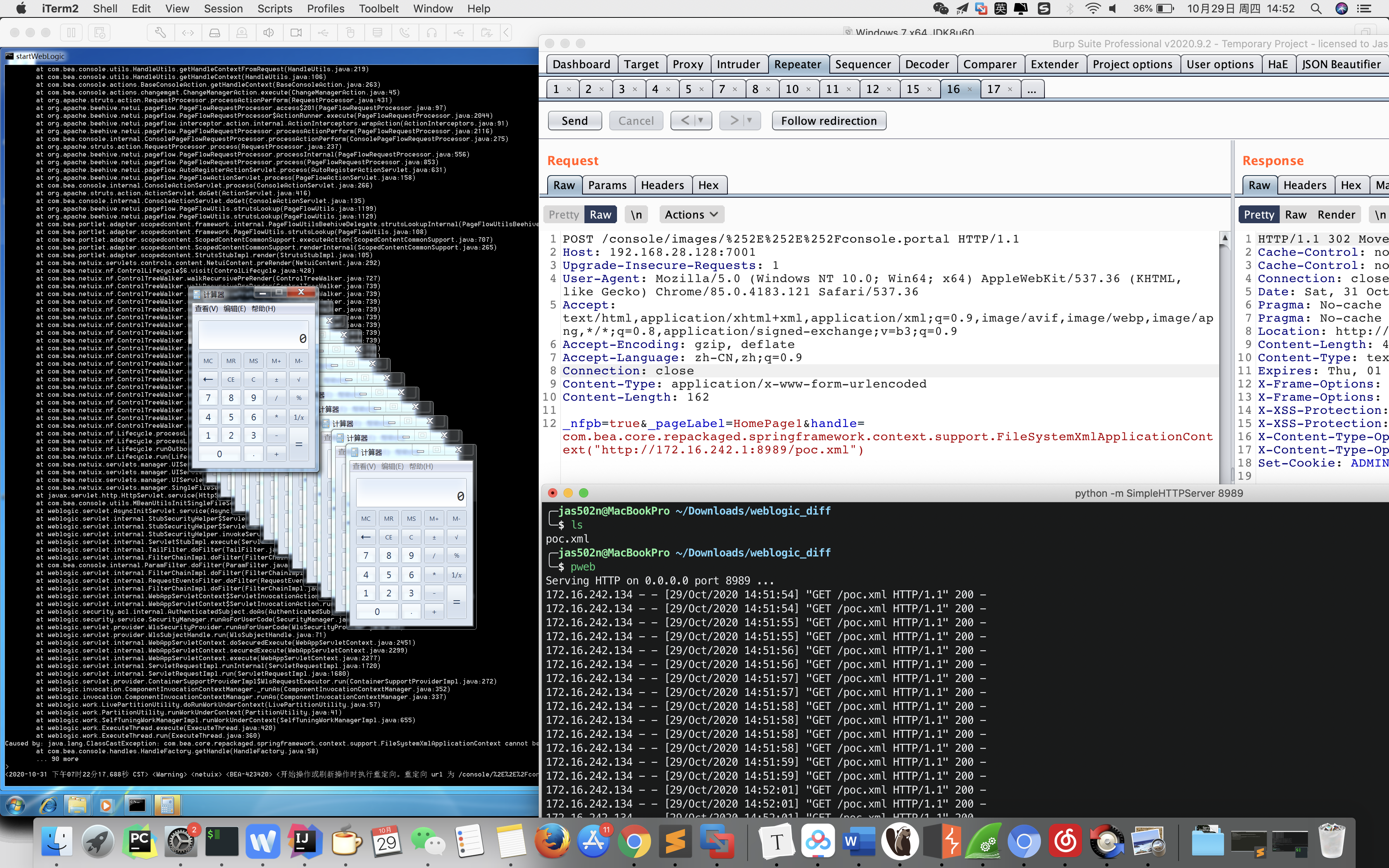Open Repeater tab 17
The image size is (1389, 868).
[x=994, y=89]
